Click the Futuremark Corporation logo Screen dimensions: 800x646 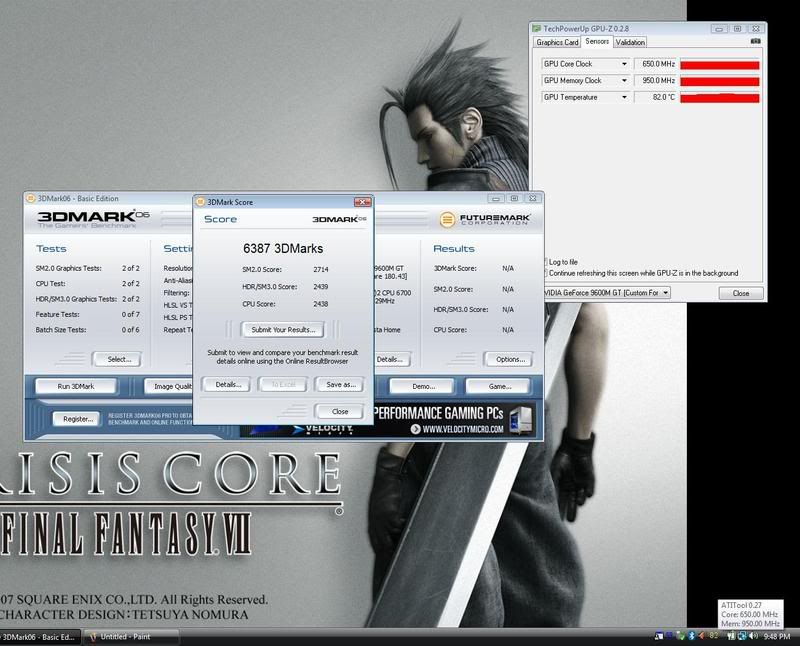point(485,219)
